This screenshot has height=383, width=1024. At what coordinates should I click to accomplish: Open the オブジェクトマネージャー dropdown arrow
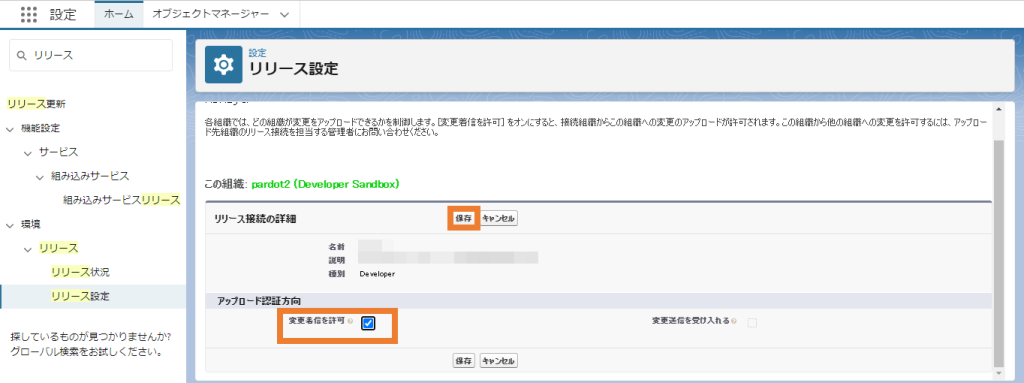[x=284, y=15]
